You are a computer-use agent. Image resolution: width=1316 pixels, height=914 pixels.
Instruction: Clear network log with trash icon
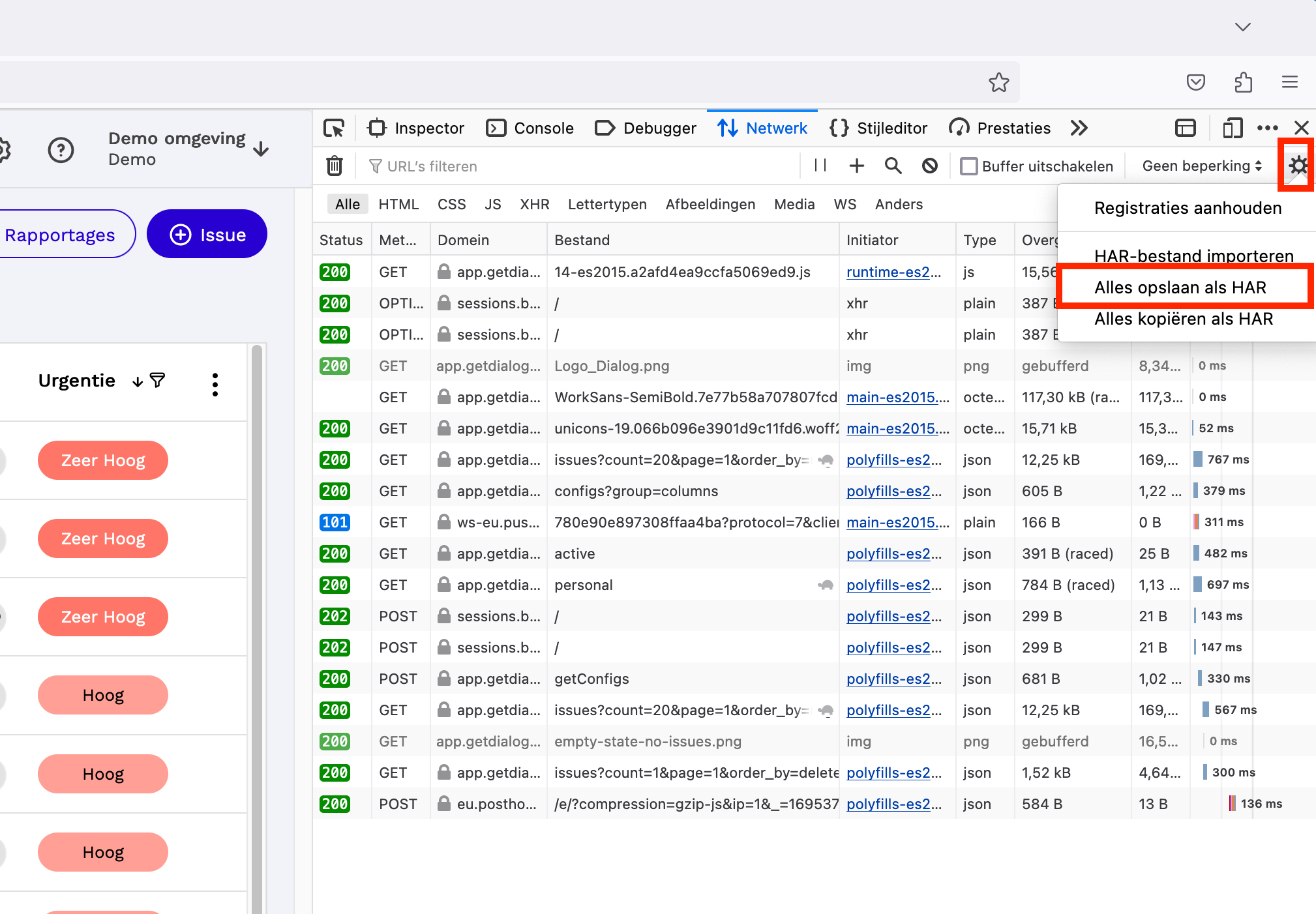(335, 166)
